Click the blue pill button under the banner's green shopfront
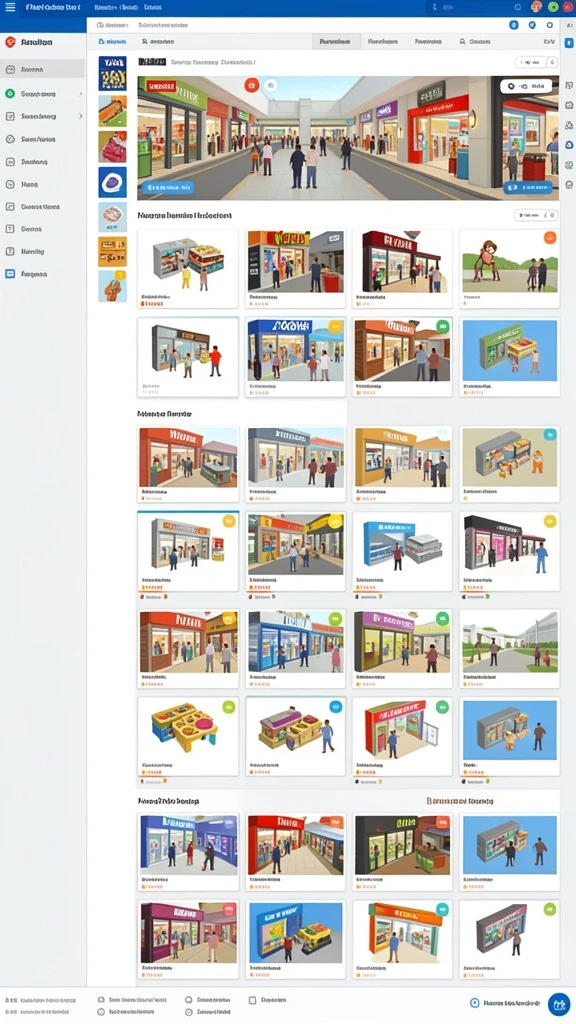576x1024 pixels. click(x=168, y=187)
